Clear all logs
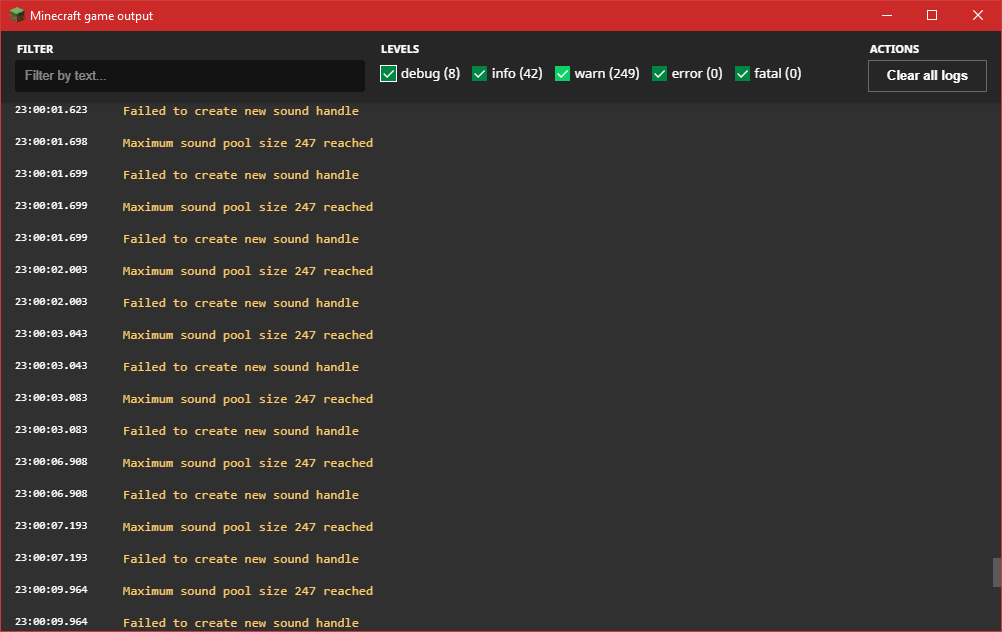 click(x=927, y=75)
